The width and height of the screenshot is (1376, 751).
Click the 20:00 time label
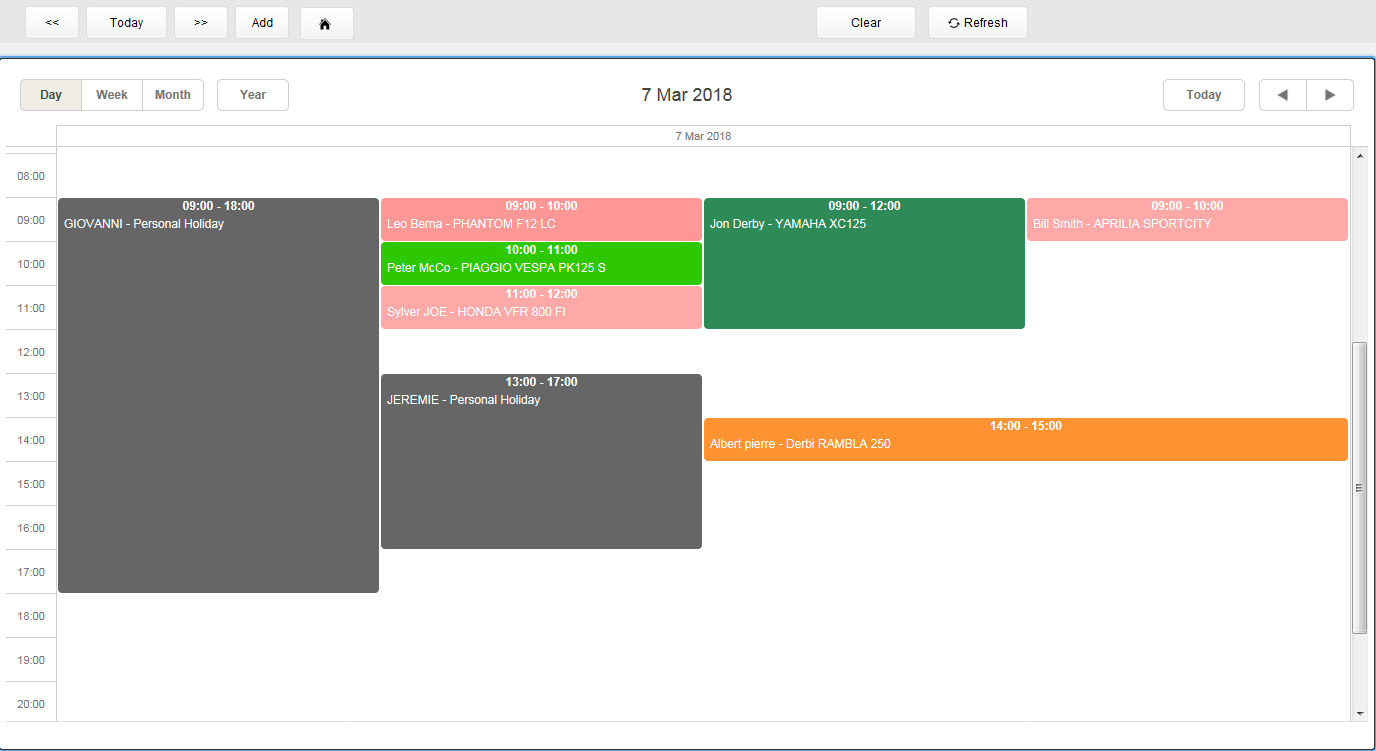[31, 704]
